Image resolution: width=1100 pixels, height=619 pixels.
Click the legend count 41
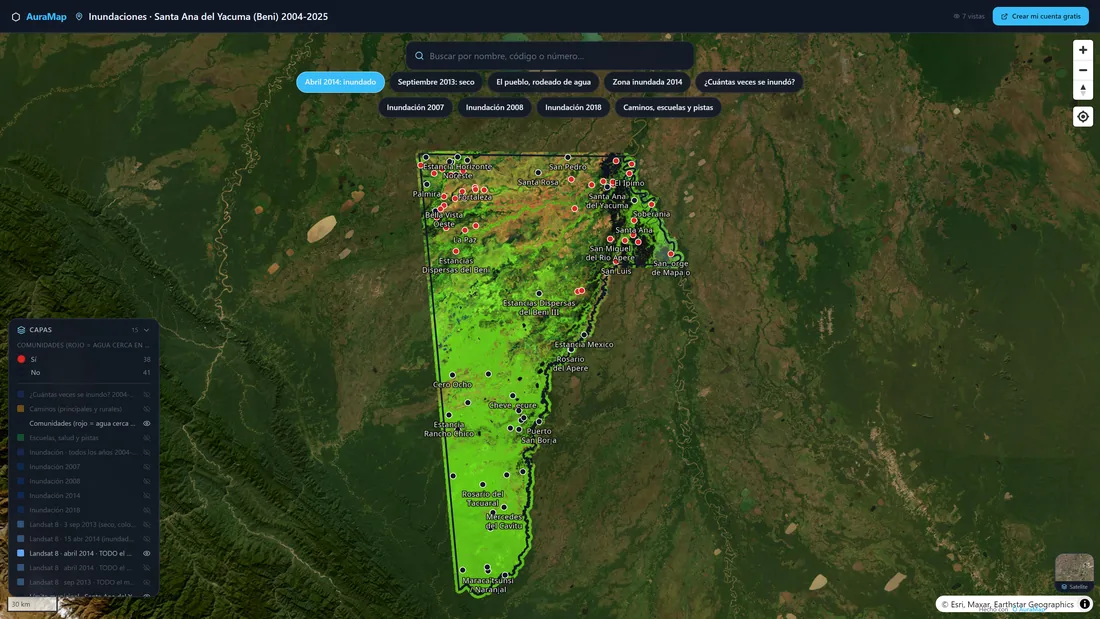(147, 373)
